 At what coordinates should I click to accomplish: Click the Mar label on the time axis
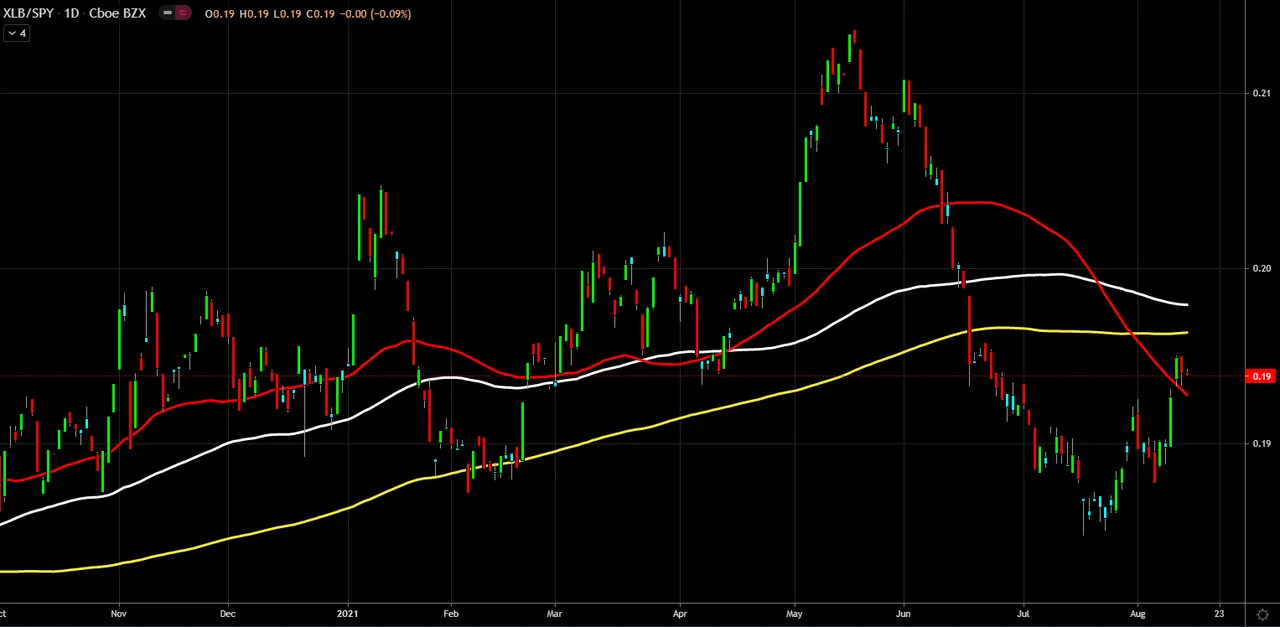(x=553, y=613)
